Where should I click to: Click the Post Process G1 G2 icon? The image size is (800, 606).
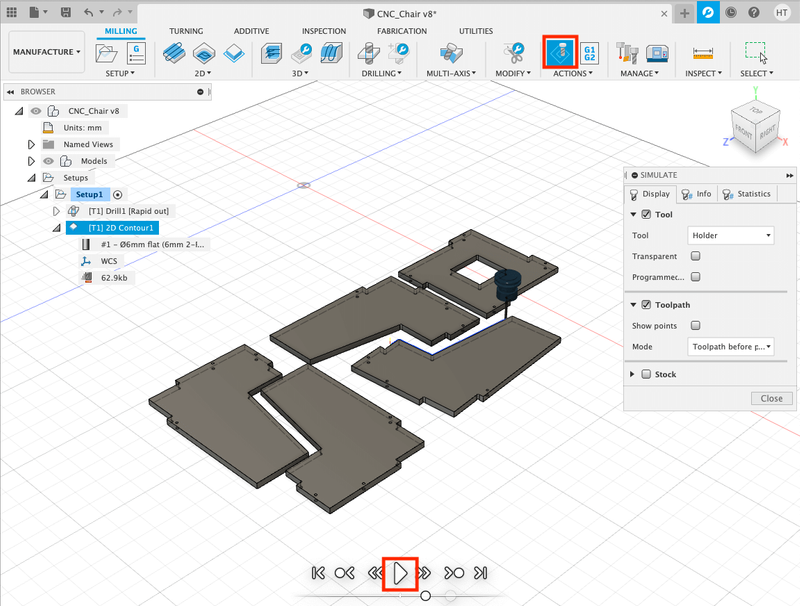(590, 53)
